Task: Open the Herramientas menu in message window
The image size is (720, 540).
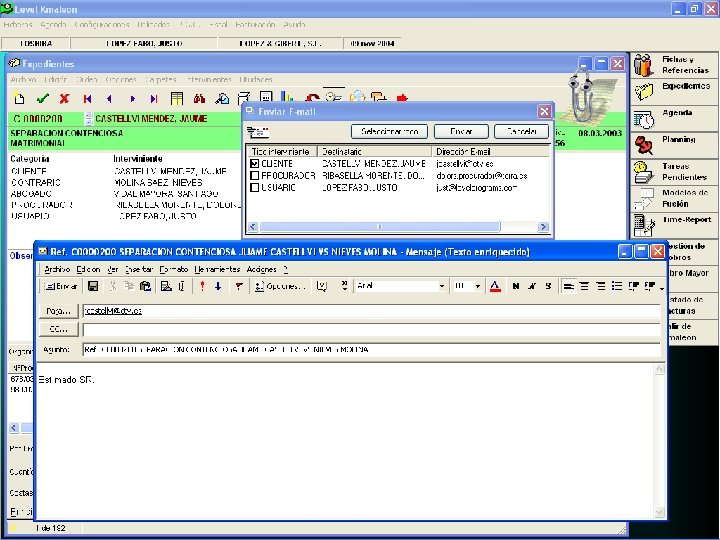Action: (x=217, y=270)
